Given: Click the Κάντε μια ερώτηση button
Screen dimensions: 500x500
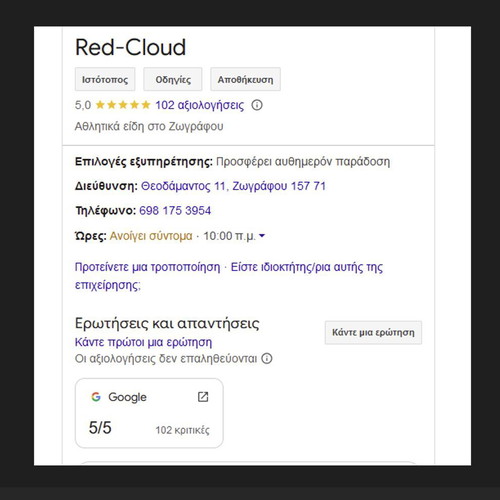Looking at the screenshot, I should (x=373, y=332).
